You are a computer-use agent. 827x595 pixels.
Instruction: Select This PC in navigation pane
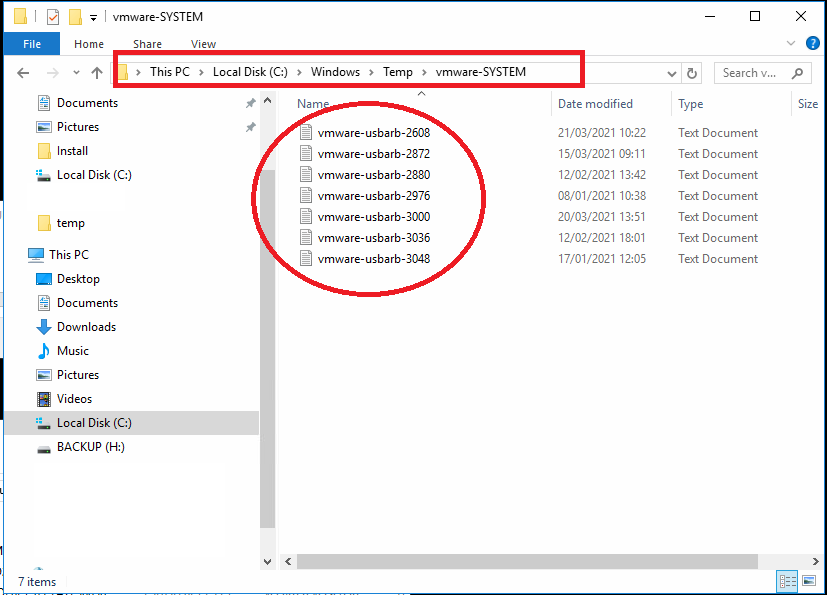(69, 255)
